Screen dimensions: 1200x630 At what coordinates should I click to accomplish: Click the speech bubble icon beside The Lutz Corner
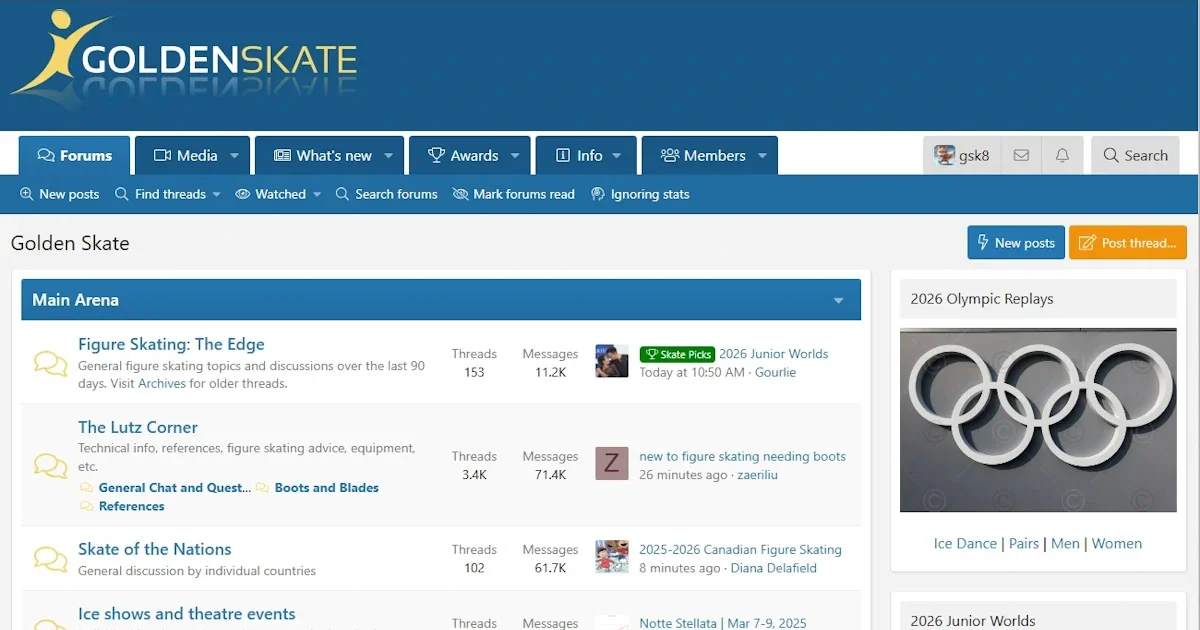point(49,466)
